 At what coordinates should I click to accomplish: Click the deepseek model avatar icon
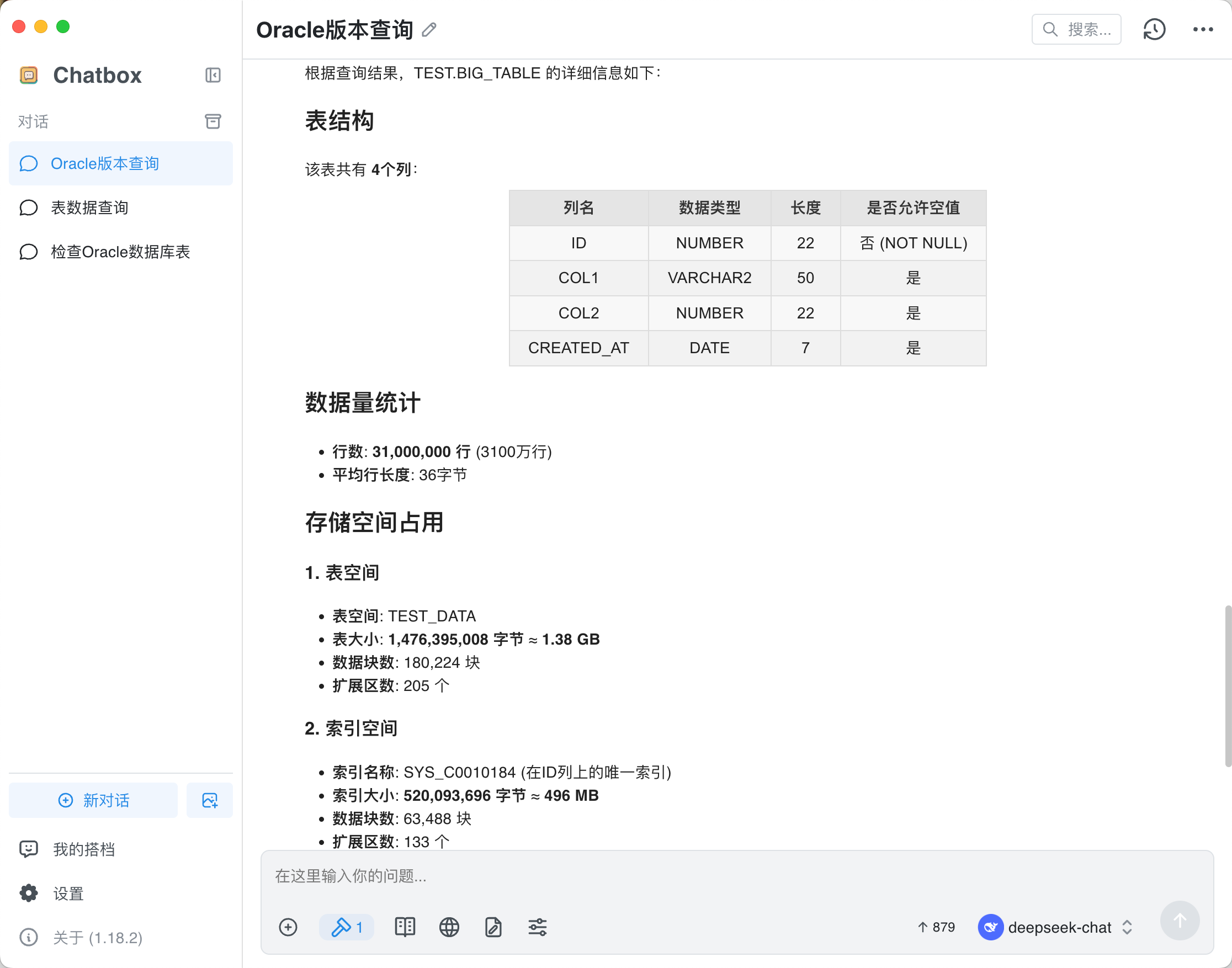[991, 927]
